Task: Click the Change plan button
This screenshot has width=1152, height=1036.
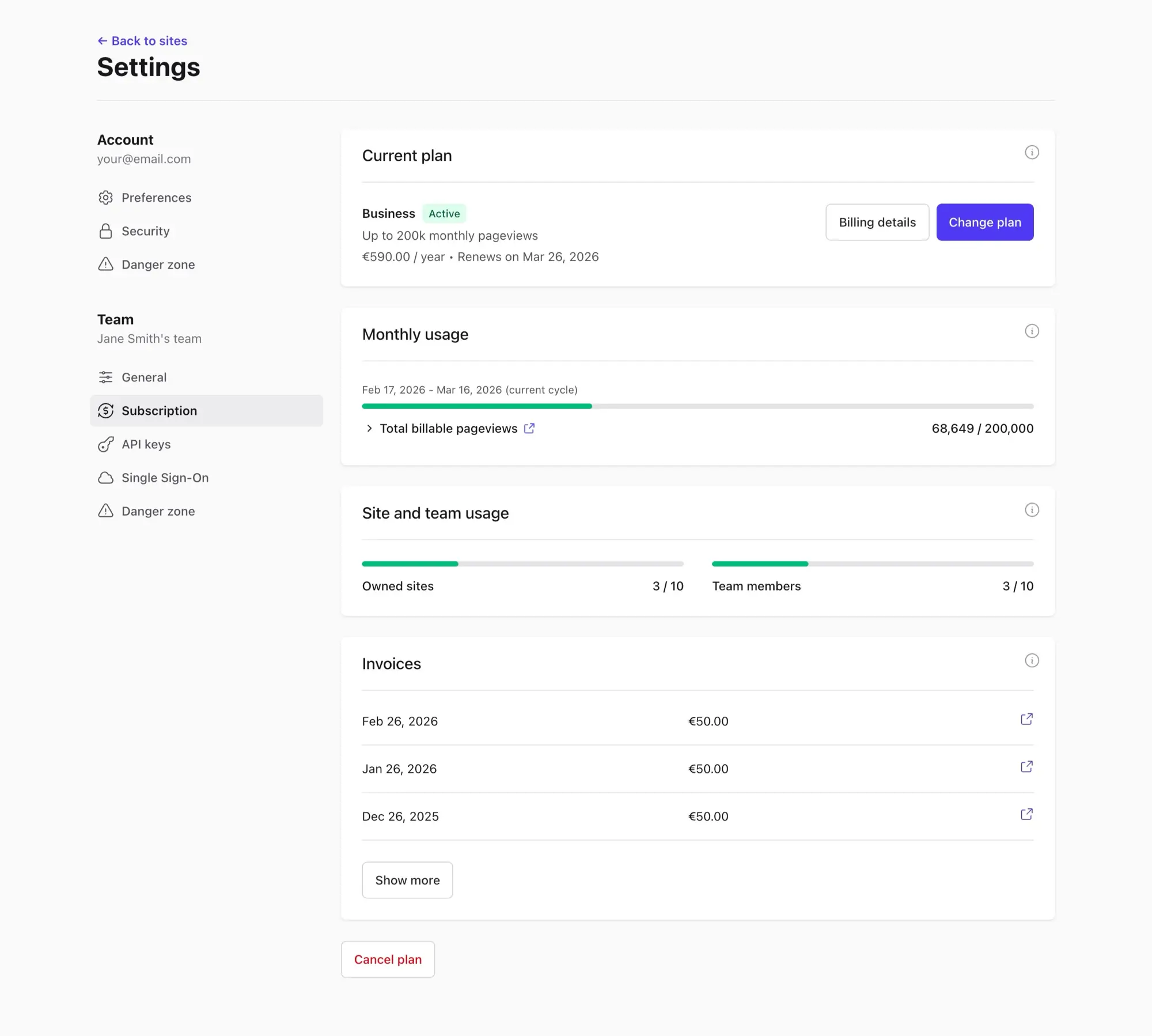Action: pos(984,222)
